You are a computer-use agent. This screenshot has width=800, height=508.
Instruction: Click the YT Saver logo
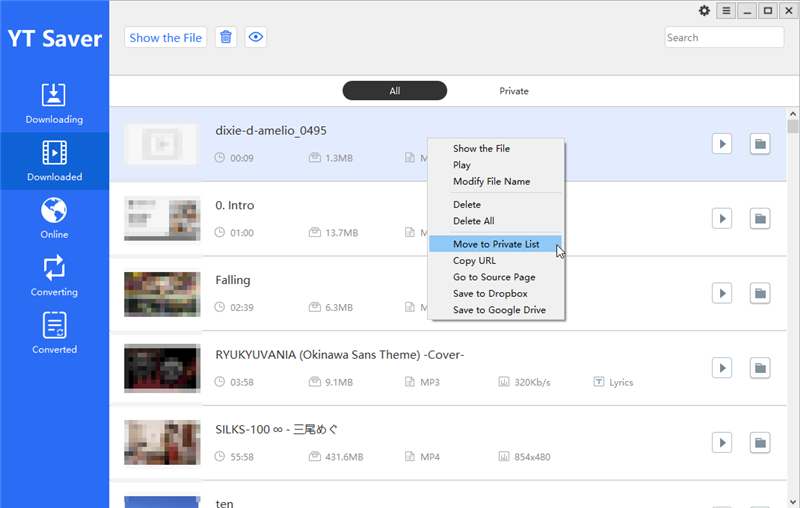[x=55, y=39]
